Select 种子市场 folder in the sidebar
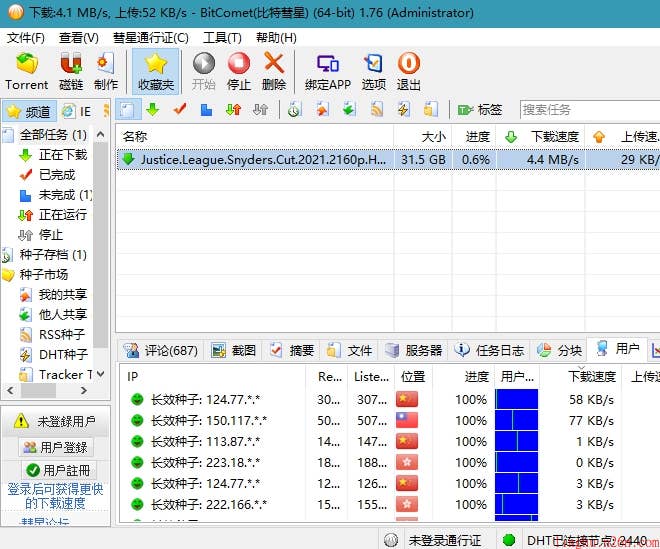Screen dimensions: 660x549 tap(44, 275)
